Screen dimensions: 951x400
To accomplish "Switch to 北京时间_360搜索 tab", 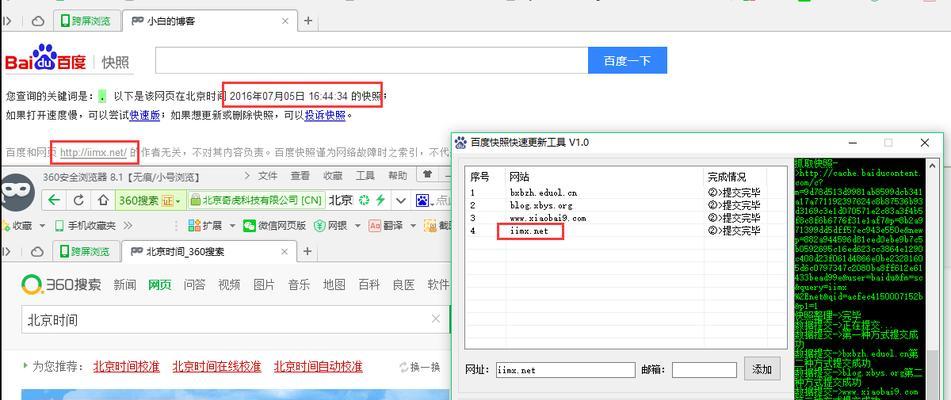I will tap(209, 251).
